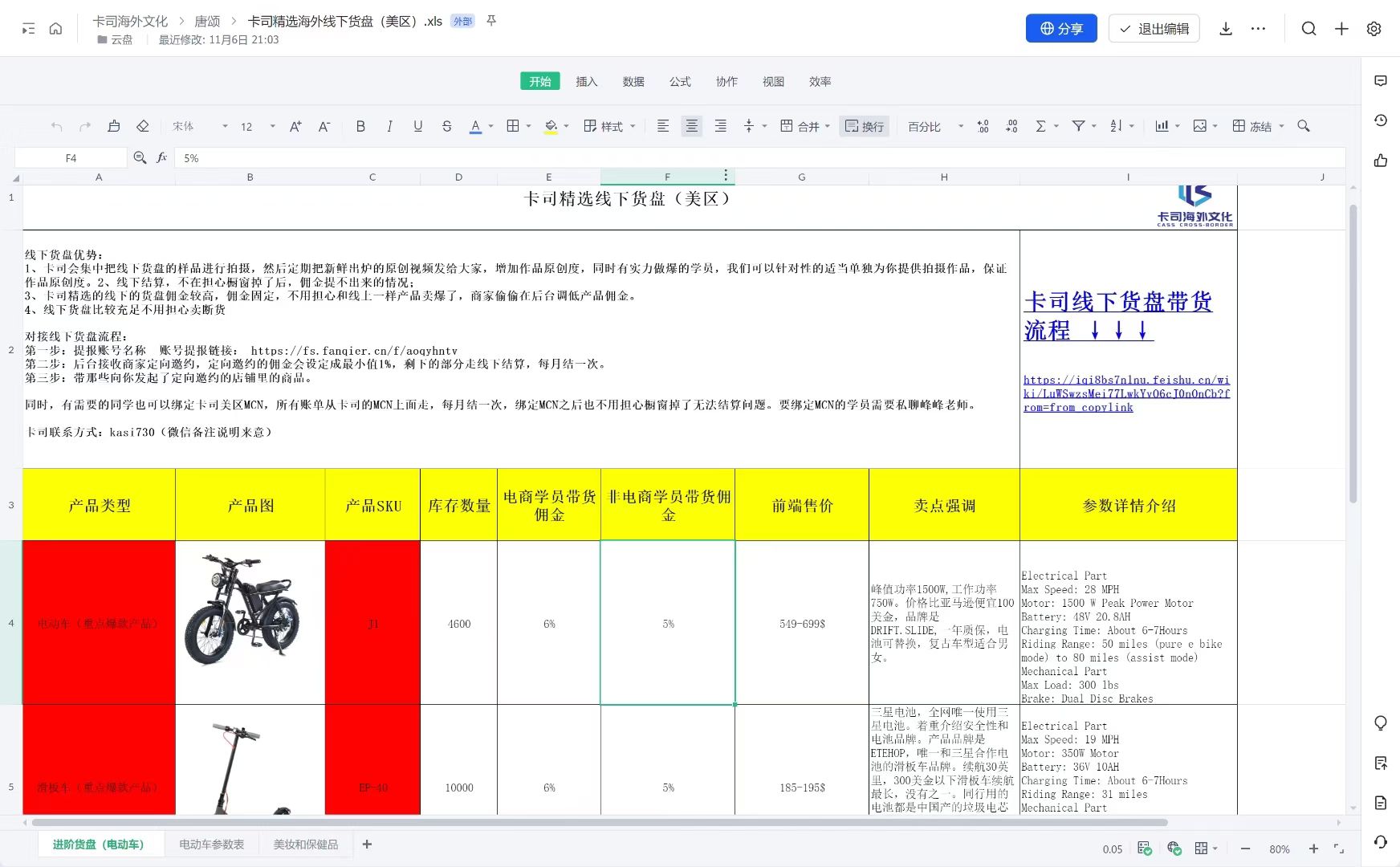
Task: Click the plus new icon in header
Action: (x=1341, y=29)
